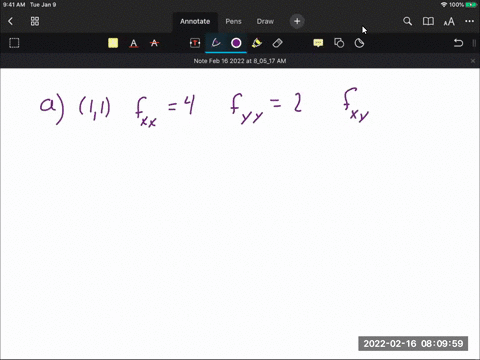Select the eraser tool
The width and height of the screenshot is (480, 360).
[x=277, y=43]
